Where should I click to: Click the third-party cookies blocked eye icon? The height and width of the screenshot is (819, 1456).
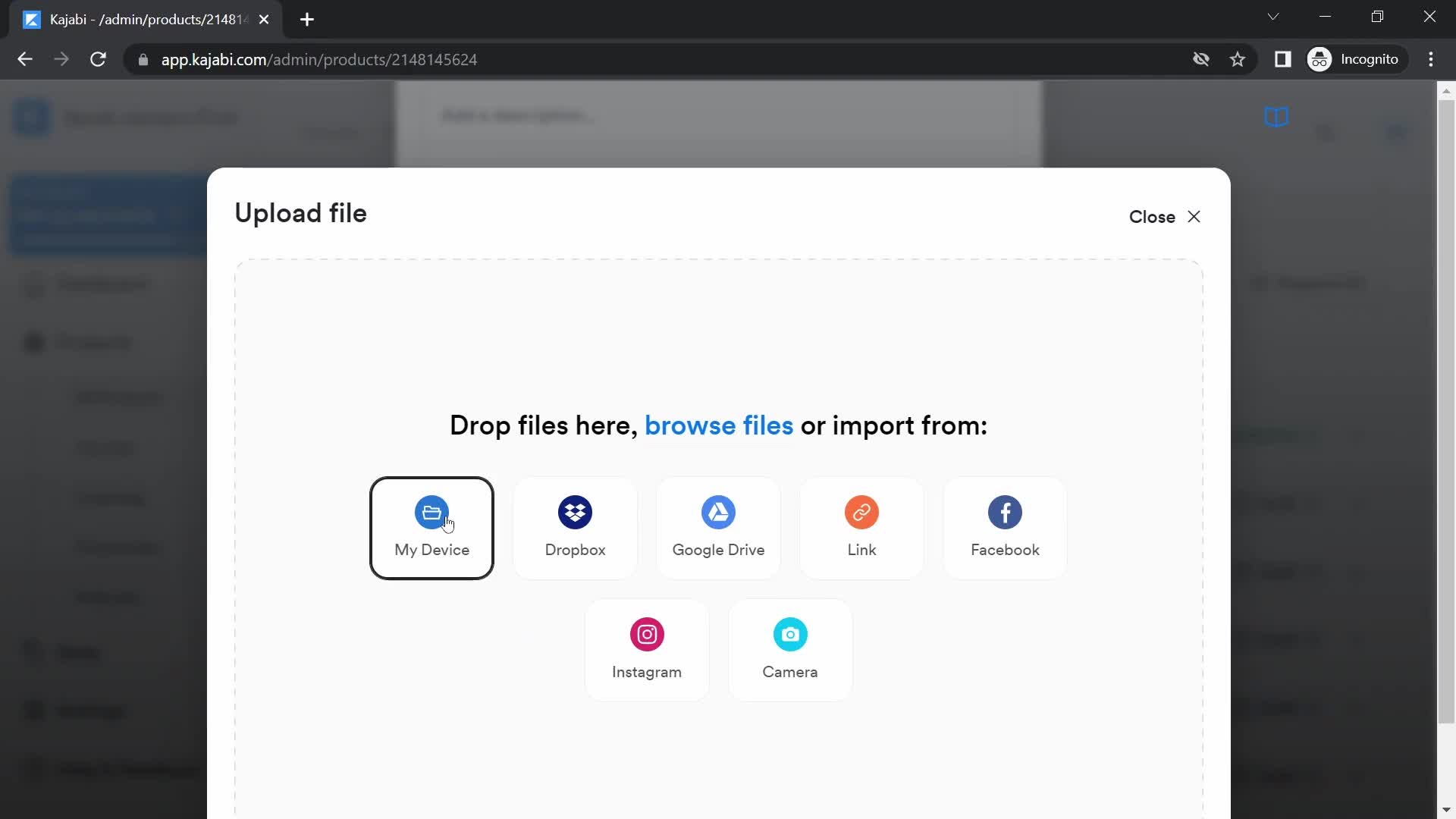[1200, 59]
